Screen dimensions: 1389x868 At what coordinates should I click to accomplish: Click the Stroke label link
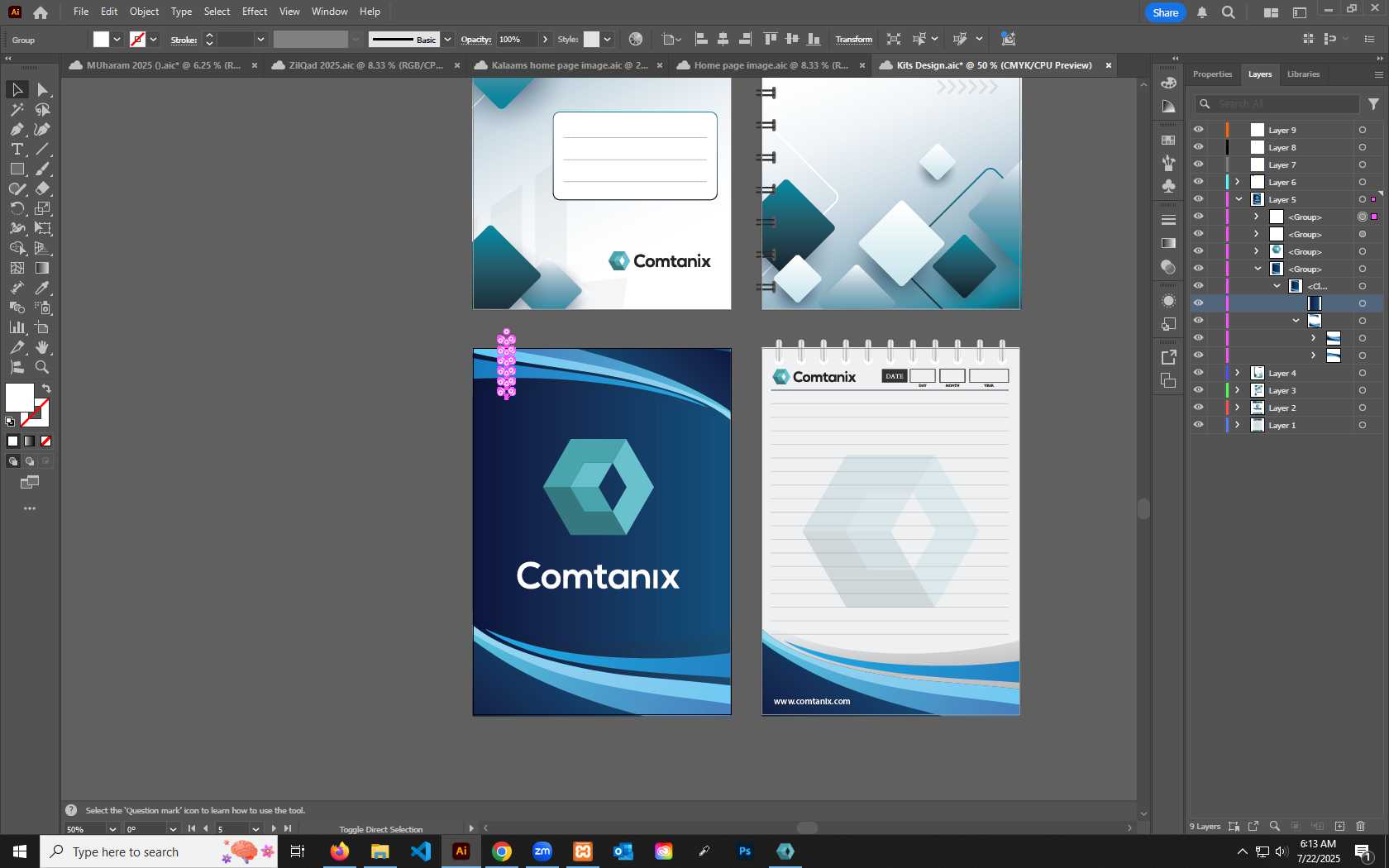(x=184, y=40)
